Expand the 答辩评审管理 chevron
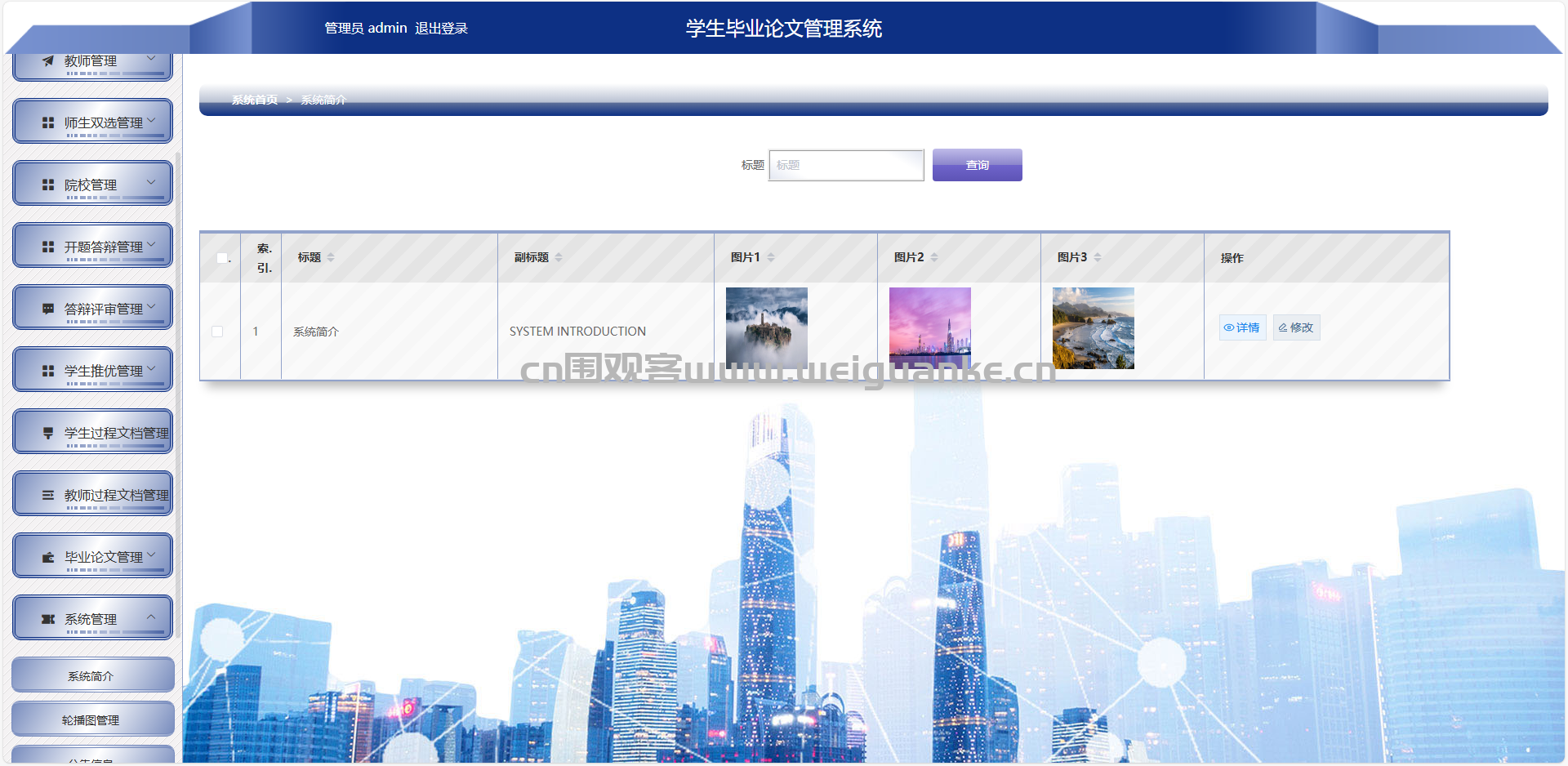This screenshot has height=766, width=1568. tap(151, 306)
